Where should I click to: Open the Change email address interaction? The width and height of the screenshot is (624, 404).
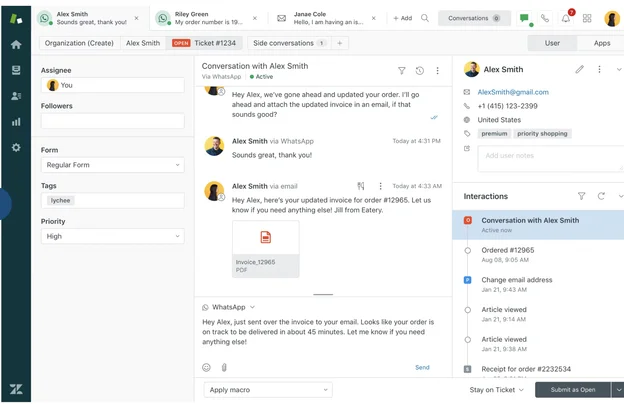pyautogui.click(x=538, y=284)
